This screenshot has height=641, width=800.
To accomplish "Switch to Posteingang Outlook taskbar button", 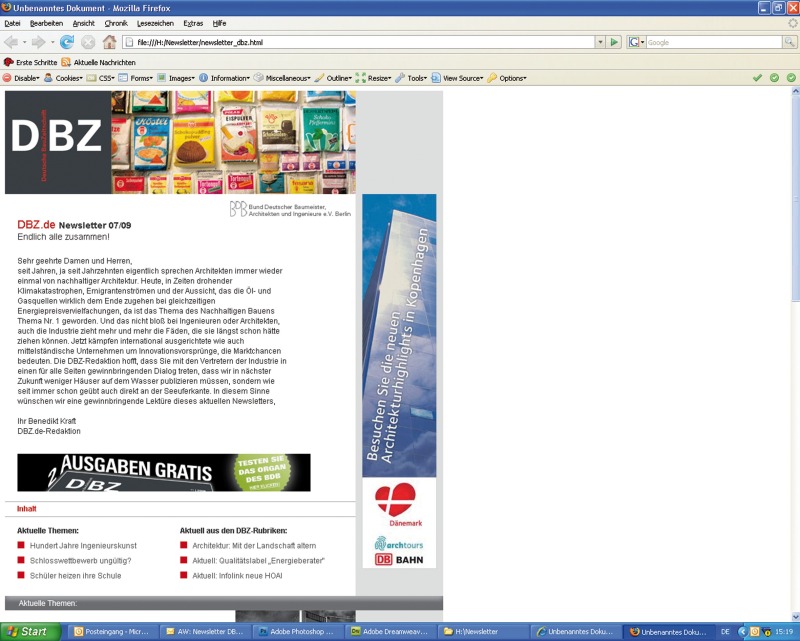I will 111,632.
